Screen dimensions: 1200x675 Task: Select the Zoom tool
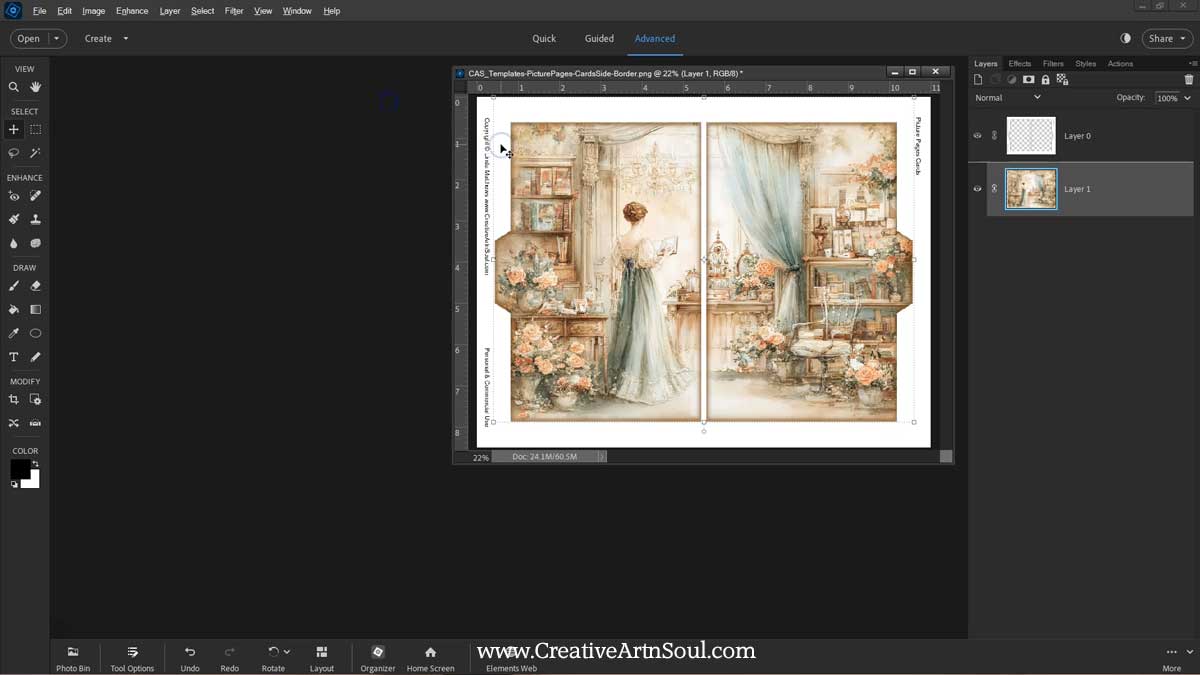click(x=14, y=87)
